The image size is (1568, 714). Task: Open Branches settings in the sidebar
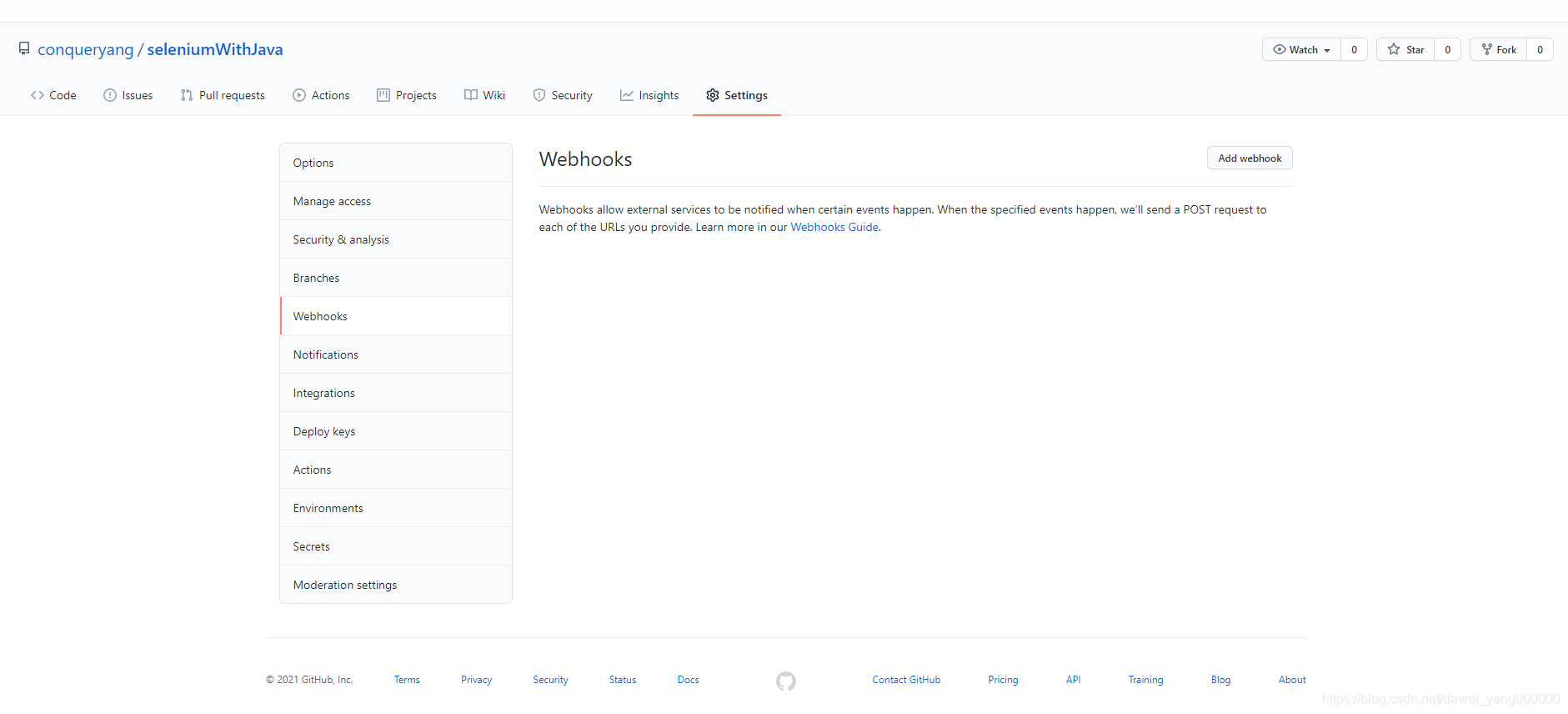pos(396,278)
